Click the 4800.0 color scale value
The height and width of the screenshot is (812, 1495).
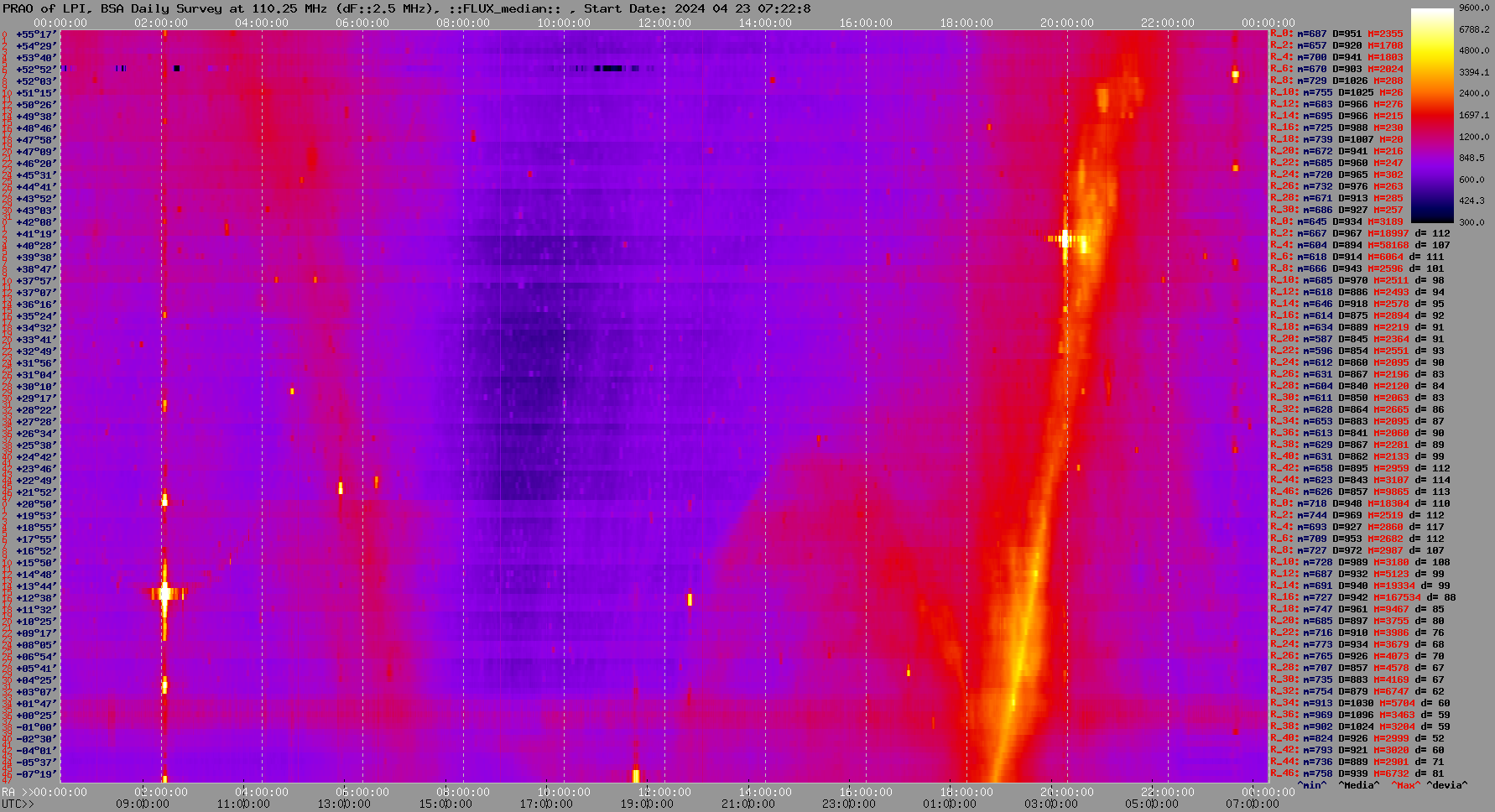click(x=1474, y=50)
